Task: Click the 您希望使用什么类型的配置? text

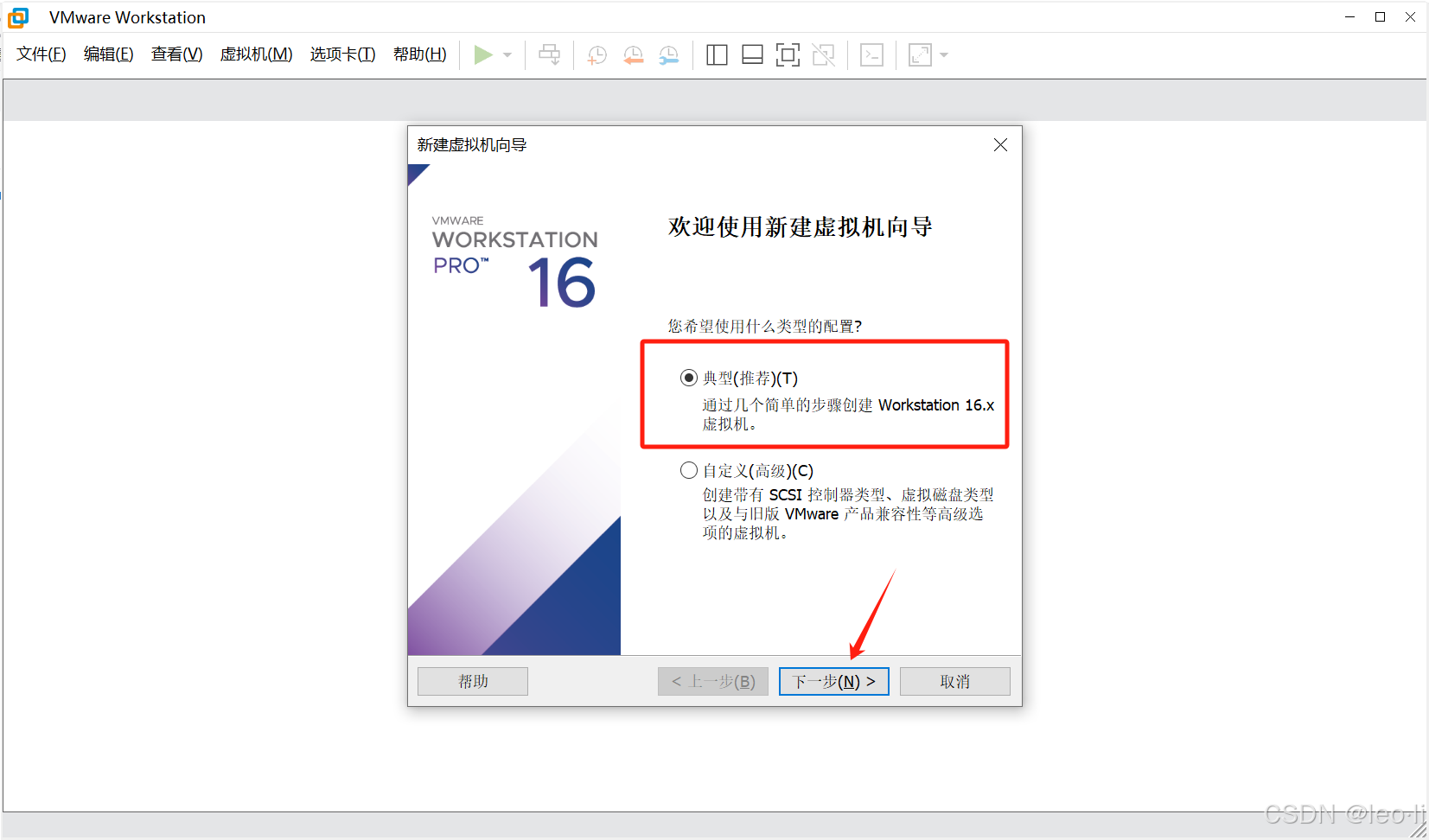Action: pos(764,326)
